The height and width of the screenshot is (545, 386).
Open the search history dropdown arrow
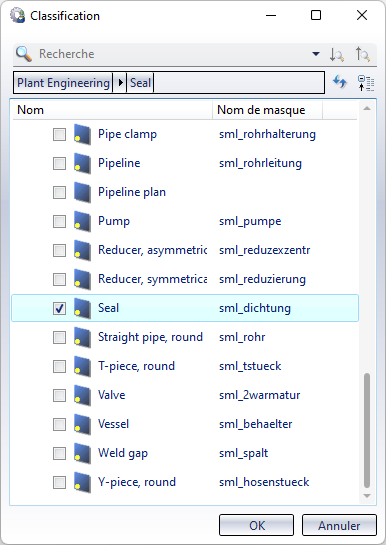[315, 54]
